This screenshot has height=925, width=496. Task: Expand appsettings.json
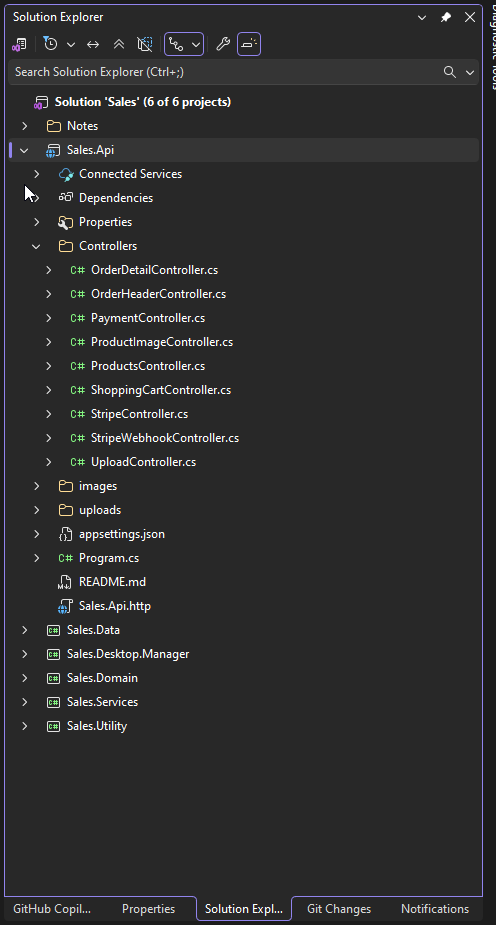point(37,534)
